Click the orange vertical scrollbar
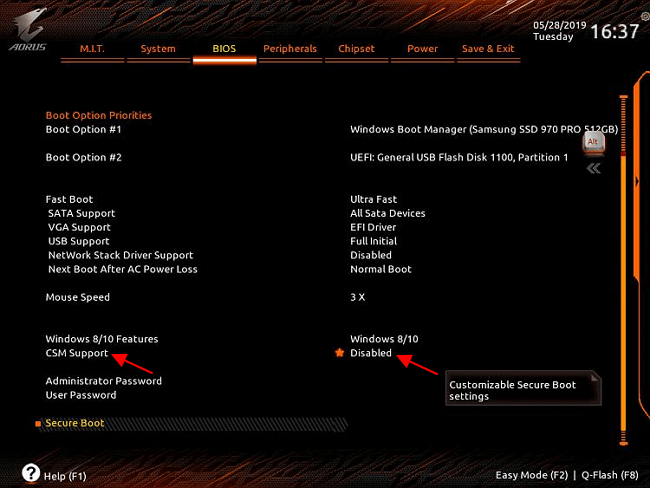Image resolution: width=650 pixels, height=488 pixels. click(x=623, y=270)
